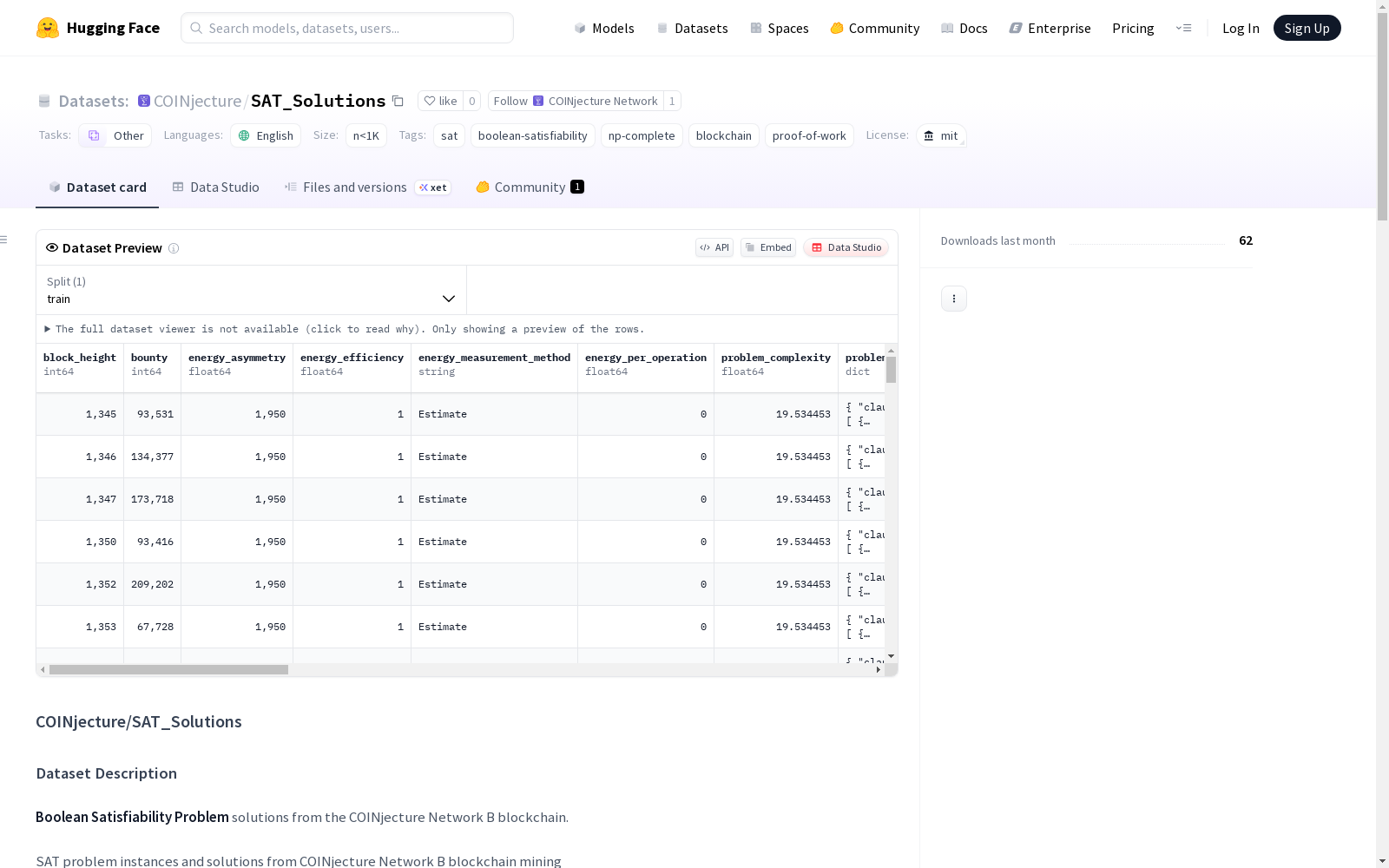
Task: Open the Models page
Action: coord(604,28)
